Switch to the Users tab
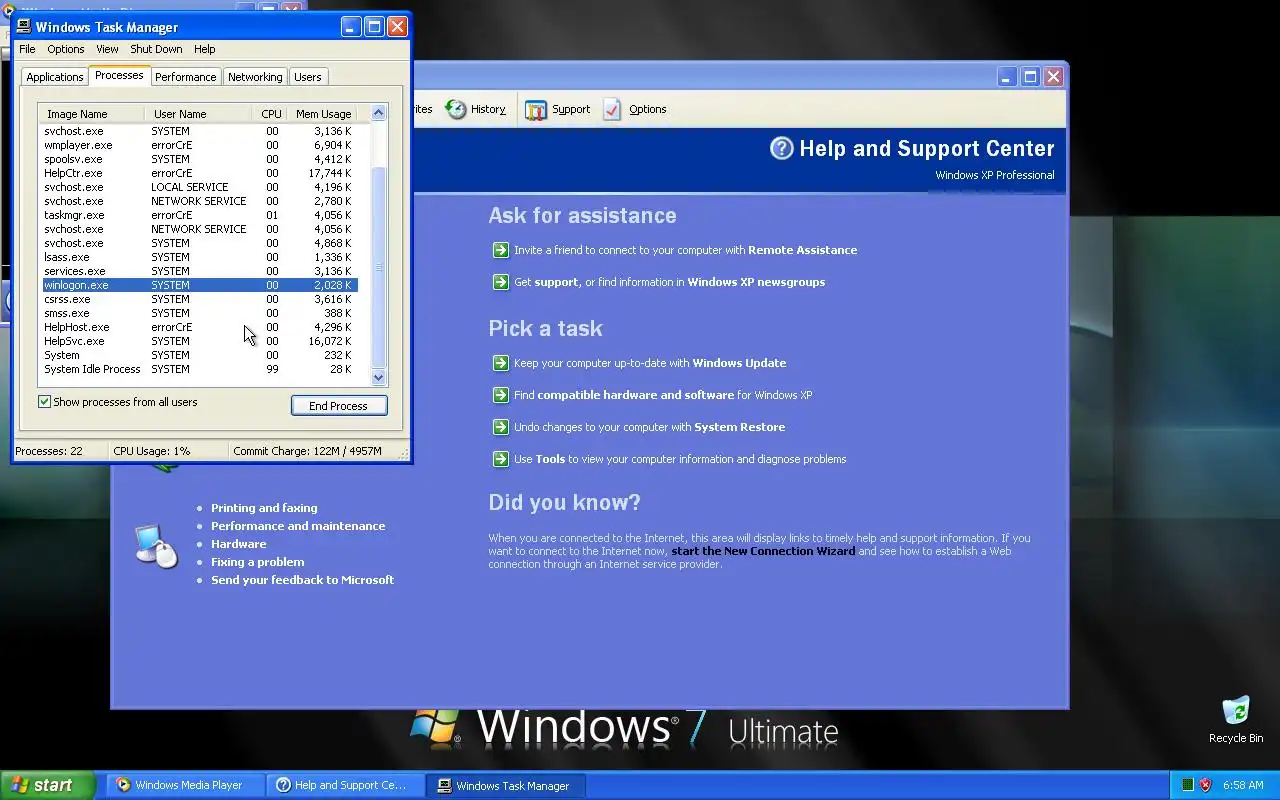The height and width of the screenshot is (800, 1280). [x=308, y=77]
